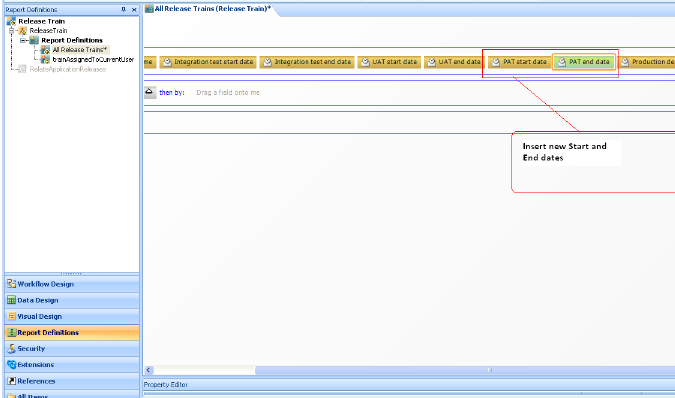Click the Production field chip icon

(x=625, y=62)
